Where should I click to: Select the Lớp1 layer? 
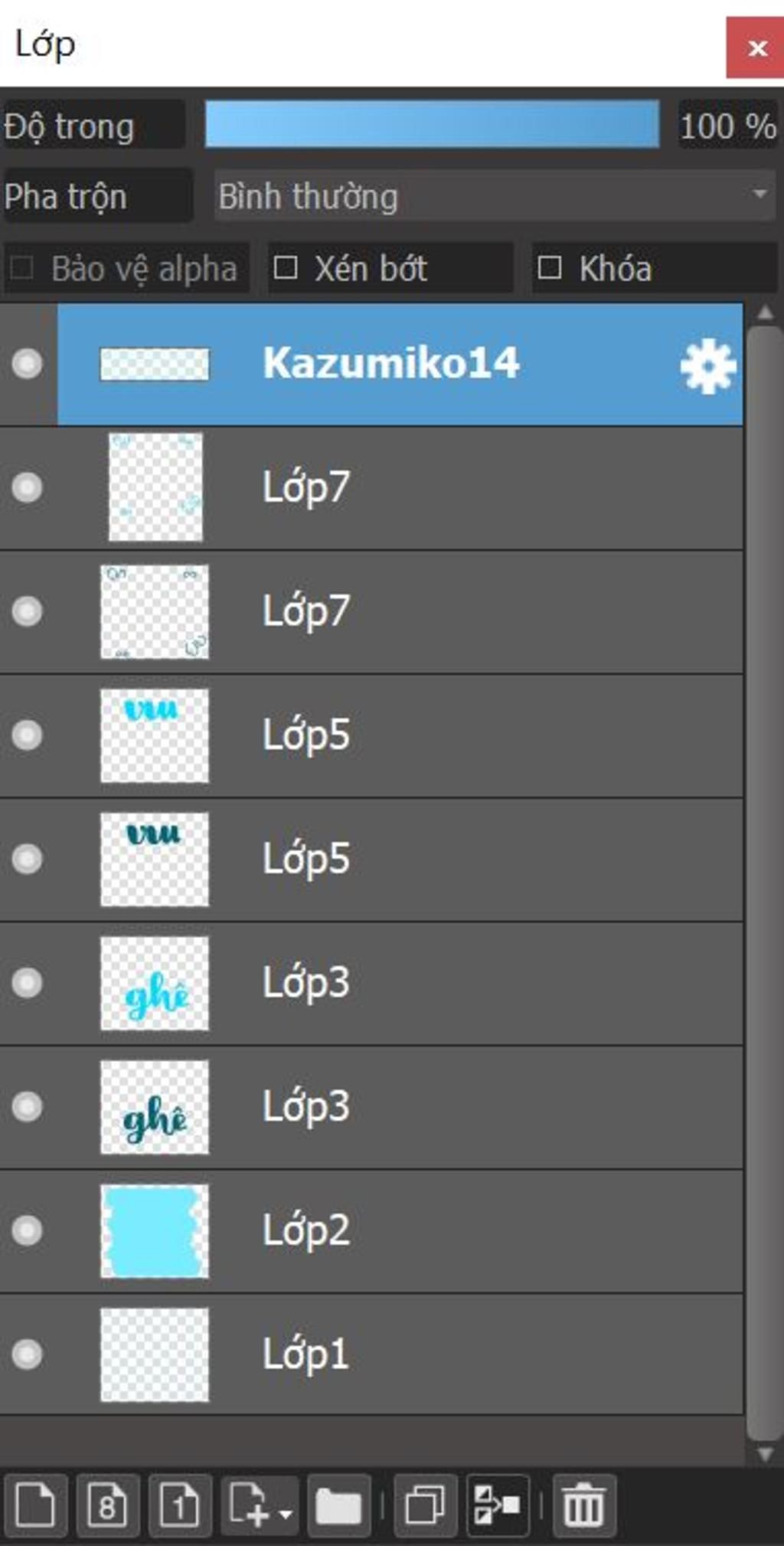(371, 1354)
